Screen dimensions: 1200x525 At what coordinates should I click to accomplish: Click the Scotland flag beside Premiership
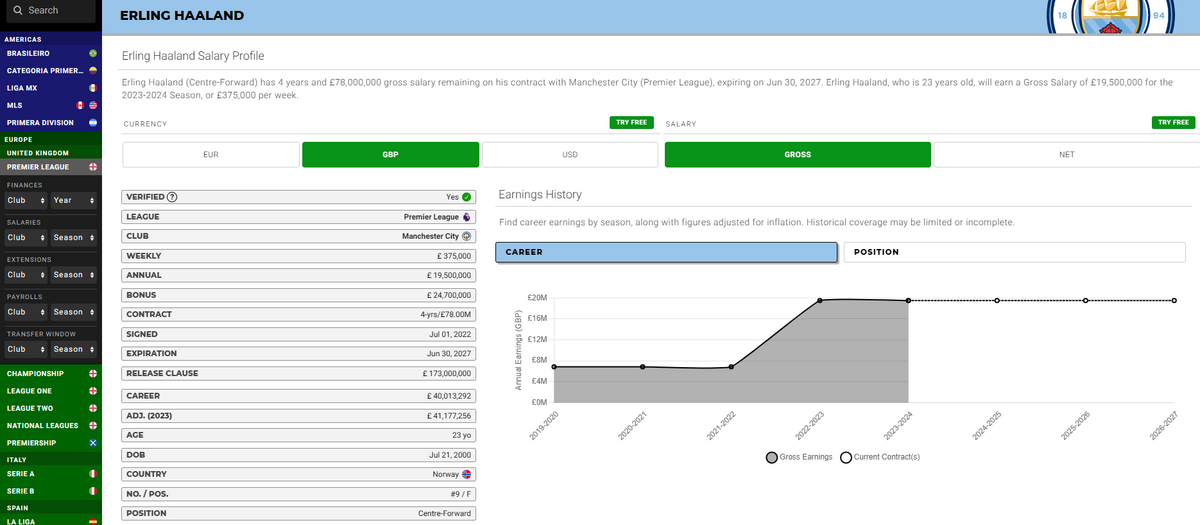pos(93,442)
